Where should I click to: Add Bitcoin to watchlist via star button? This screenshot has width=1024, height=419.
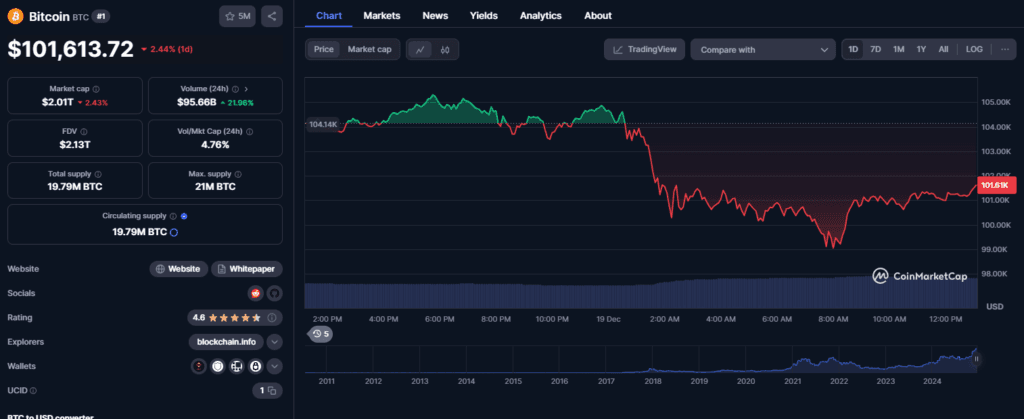coord(238,16)
